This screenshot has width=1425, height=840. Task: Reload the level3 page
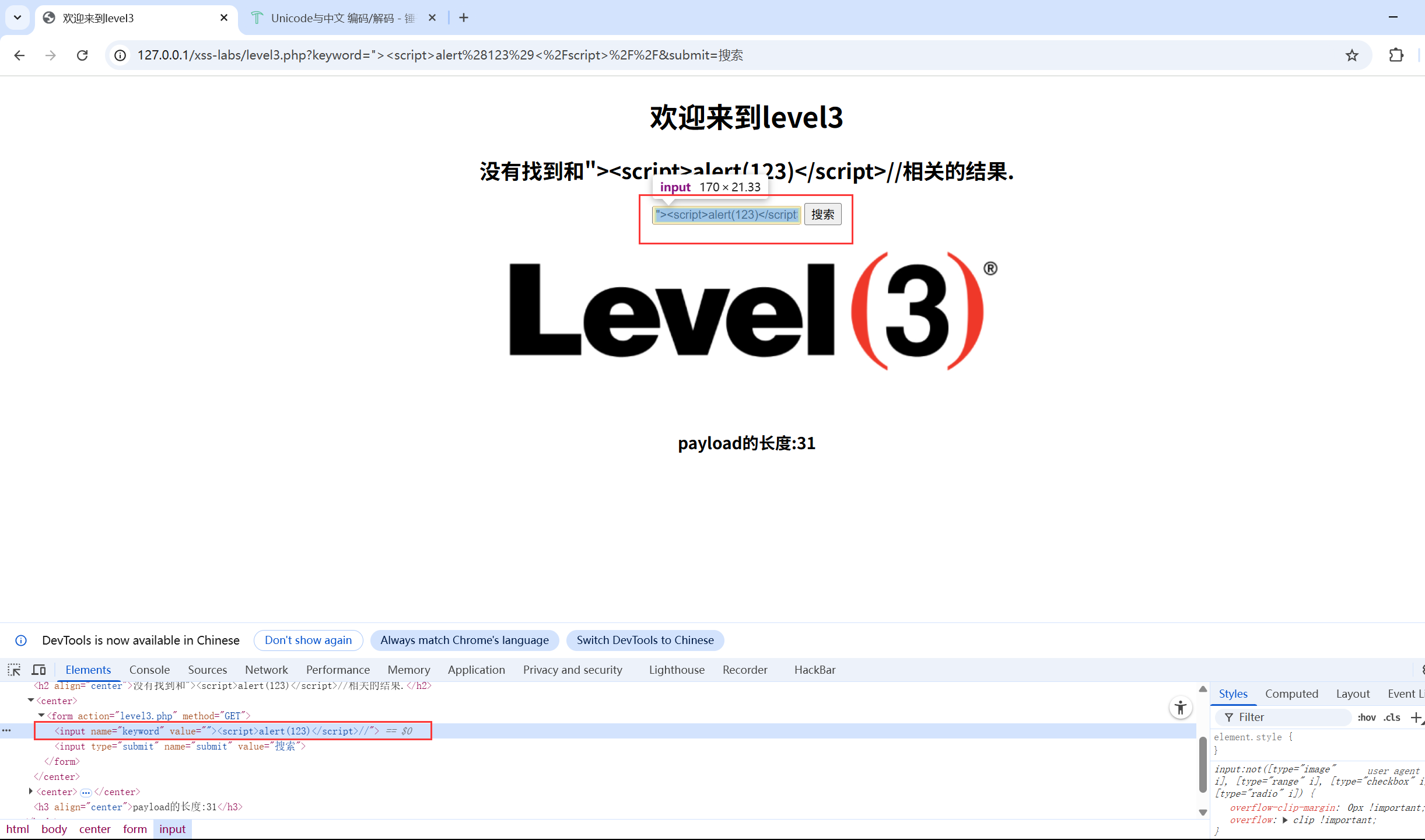[x=82, y=55]
